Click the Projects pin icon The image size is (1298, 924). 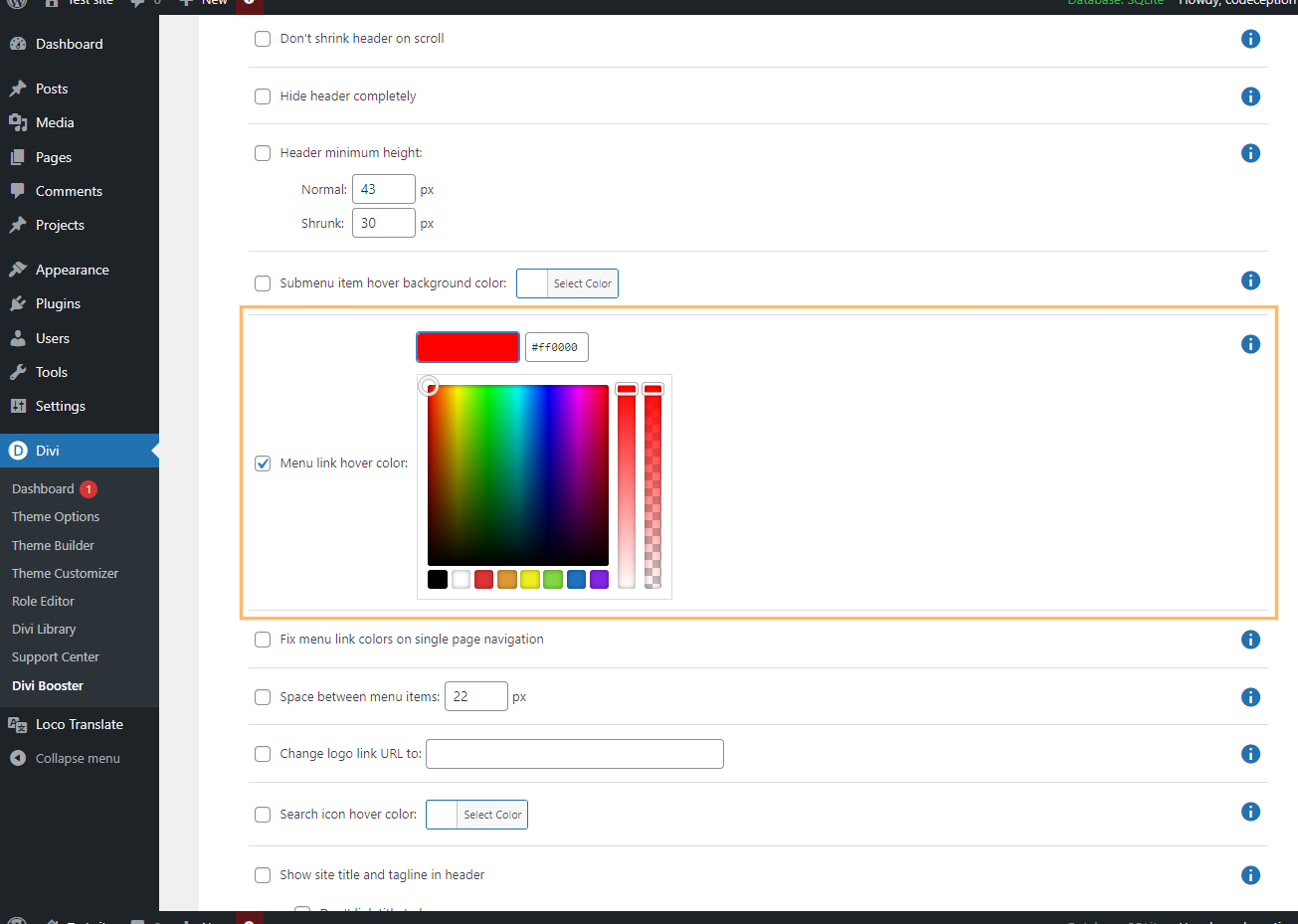[x=18, y=225]
